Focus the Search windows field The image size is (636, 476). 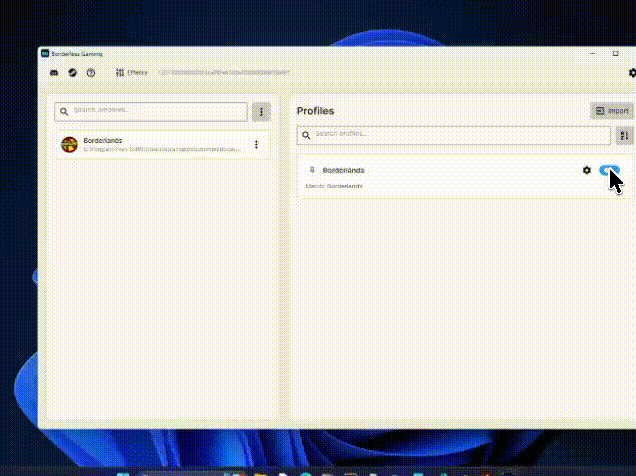(151, 111)
